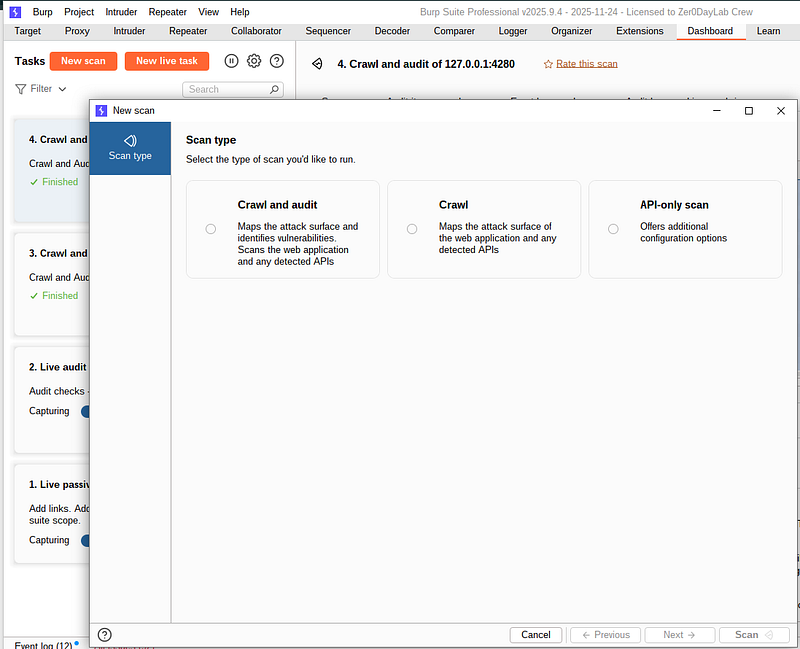Switch to the Learn tab
The width and height of the screenshot is (800, 649).
(768, 31)
